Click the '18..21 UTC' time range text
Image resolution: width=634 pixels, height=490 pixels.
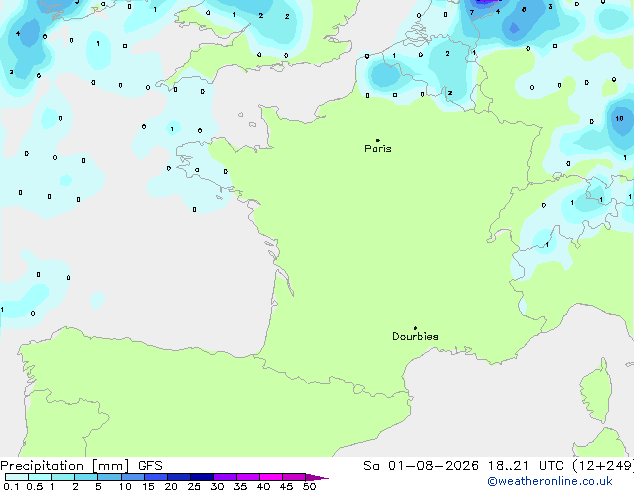point(525,466)
